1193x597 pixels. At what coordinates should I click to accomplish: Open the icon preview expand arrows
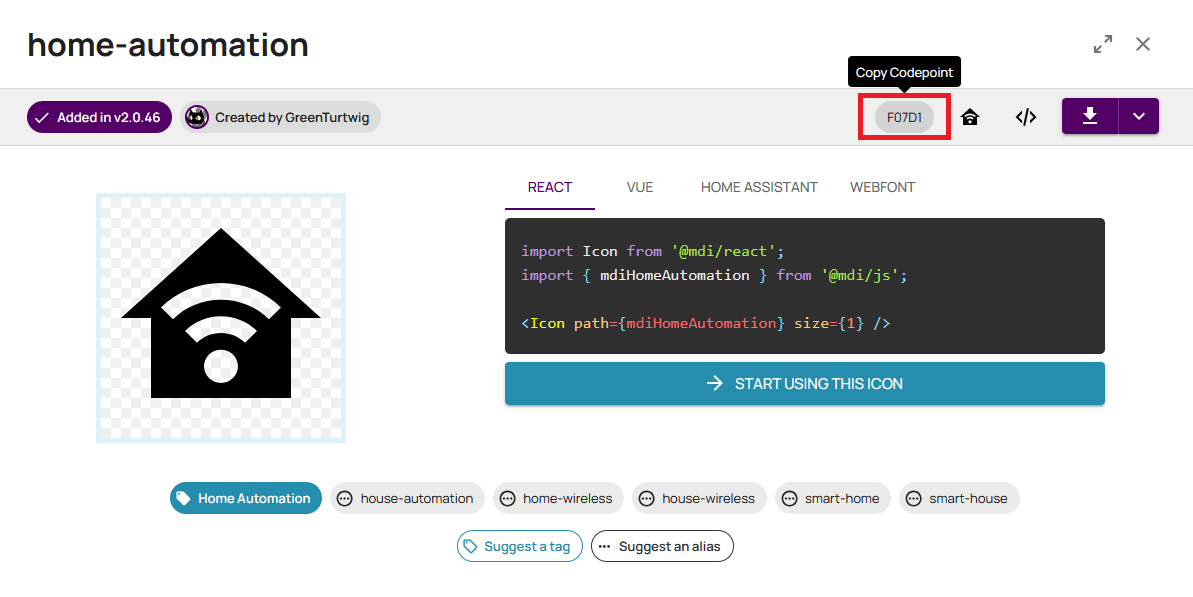[1102, 44]
